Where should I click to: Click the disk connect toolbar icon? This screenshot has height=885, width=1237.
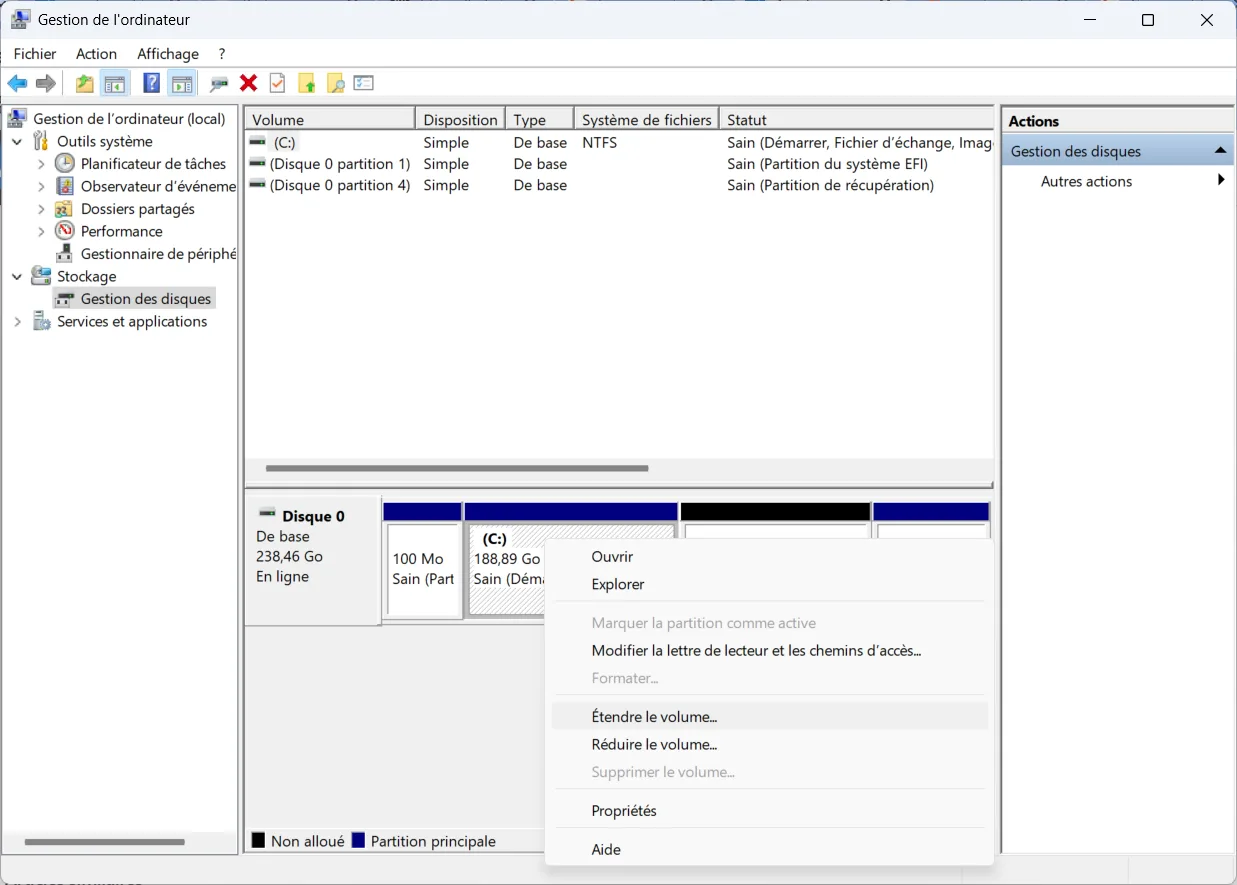tap(219, 83)
